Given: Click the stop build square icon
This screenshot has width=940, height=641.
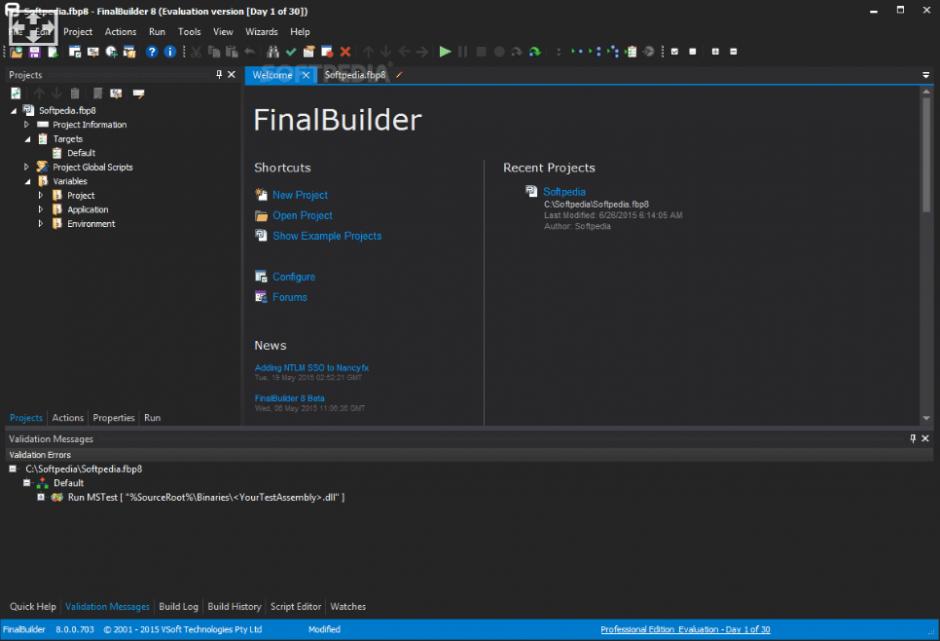Looking at the screenshot, I should [481, 52].
